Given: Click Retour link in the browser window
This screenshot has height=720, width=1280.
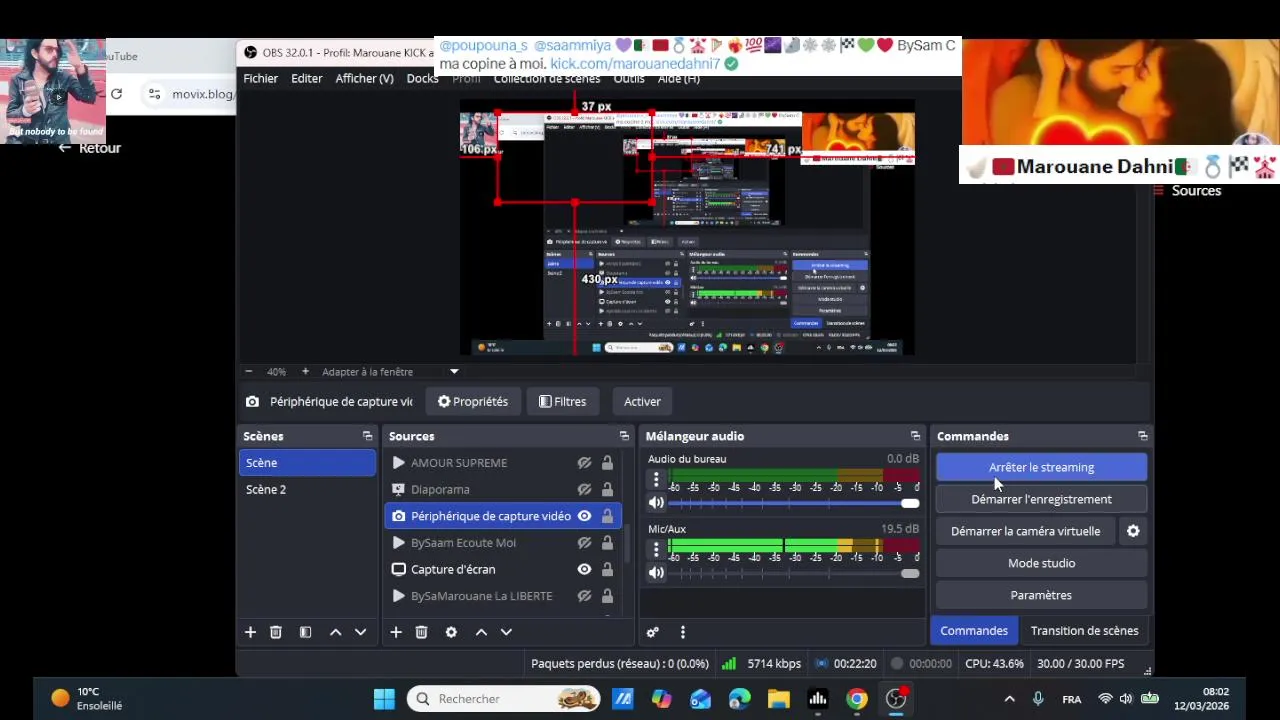Looking at the screenshot, I should point(89,148).
